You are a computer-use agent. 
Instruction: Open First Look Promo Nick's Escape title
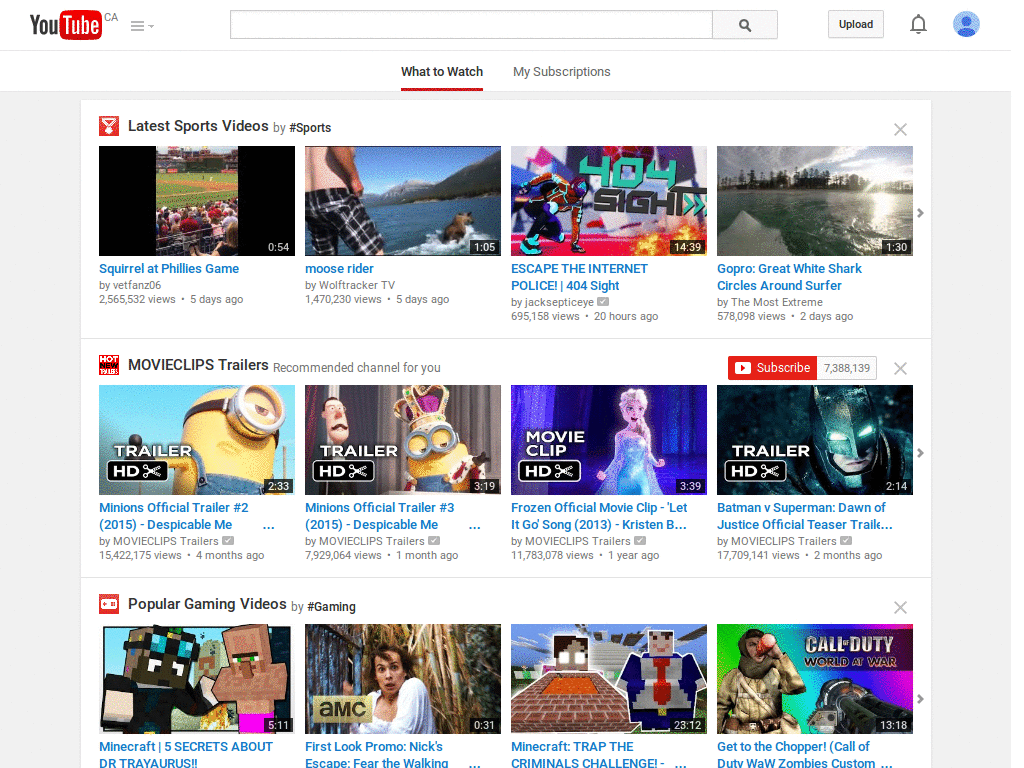point(377,754)
